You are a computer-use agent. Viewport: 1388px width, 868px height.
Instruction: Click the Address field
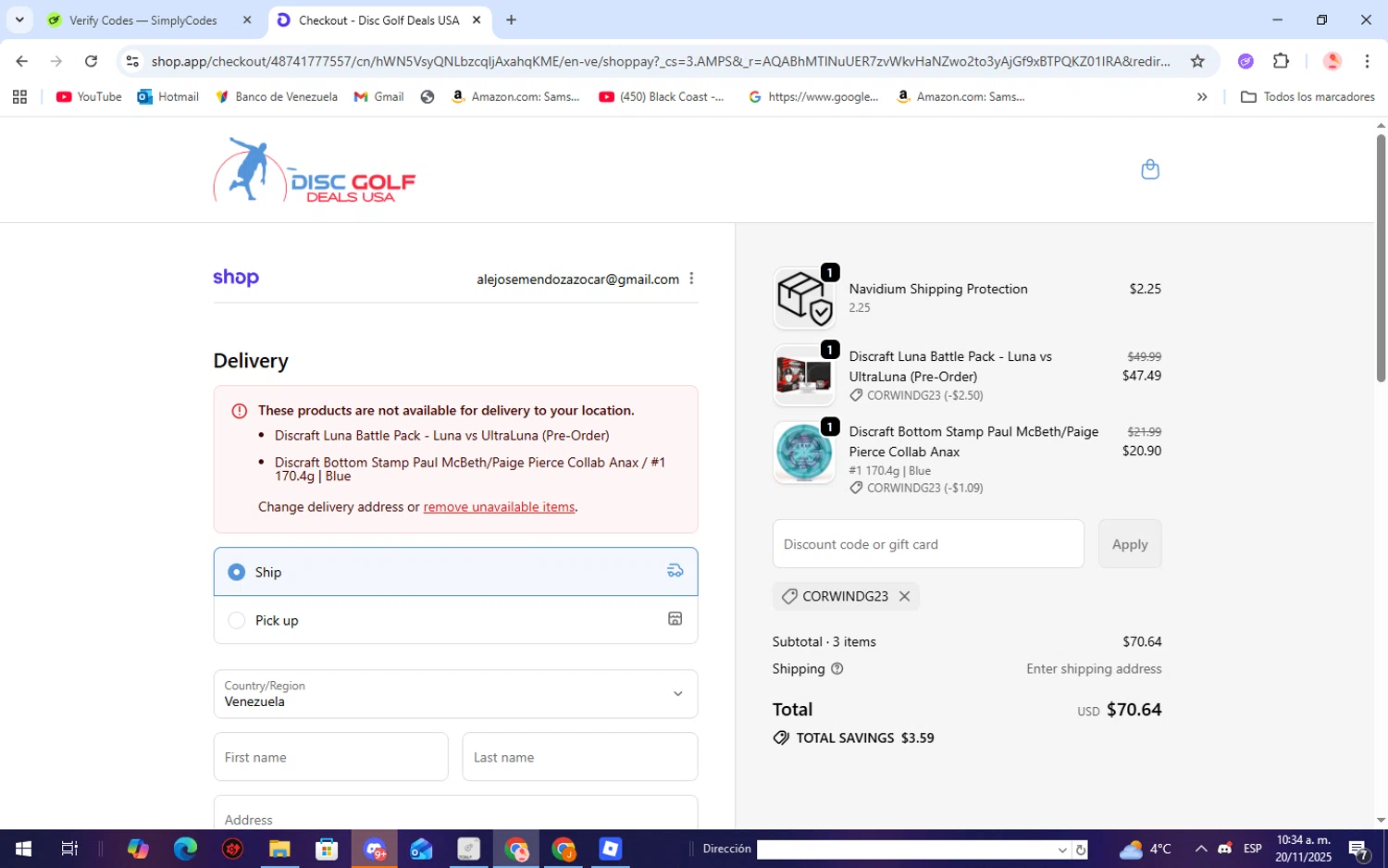coord(455,812)
